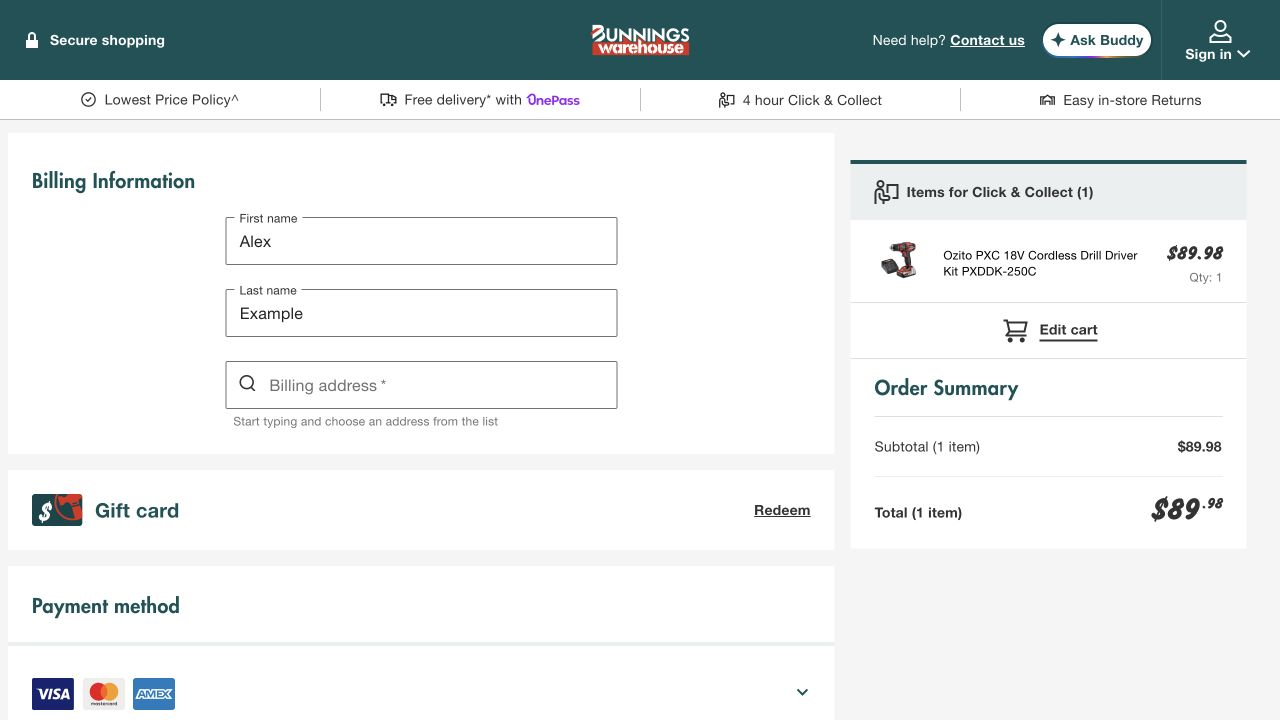Click the Order Summary heading

[x=946, y=388]
